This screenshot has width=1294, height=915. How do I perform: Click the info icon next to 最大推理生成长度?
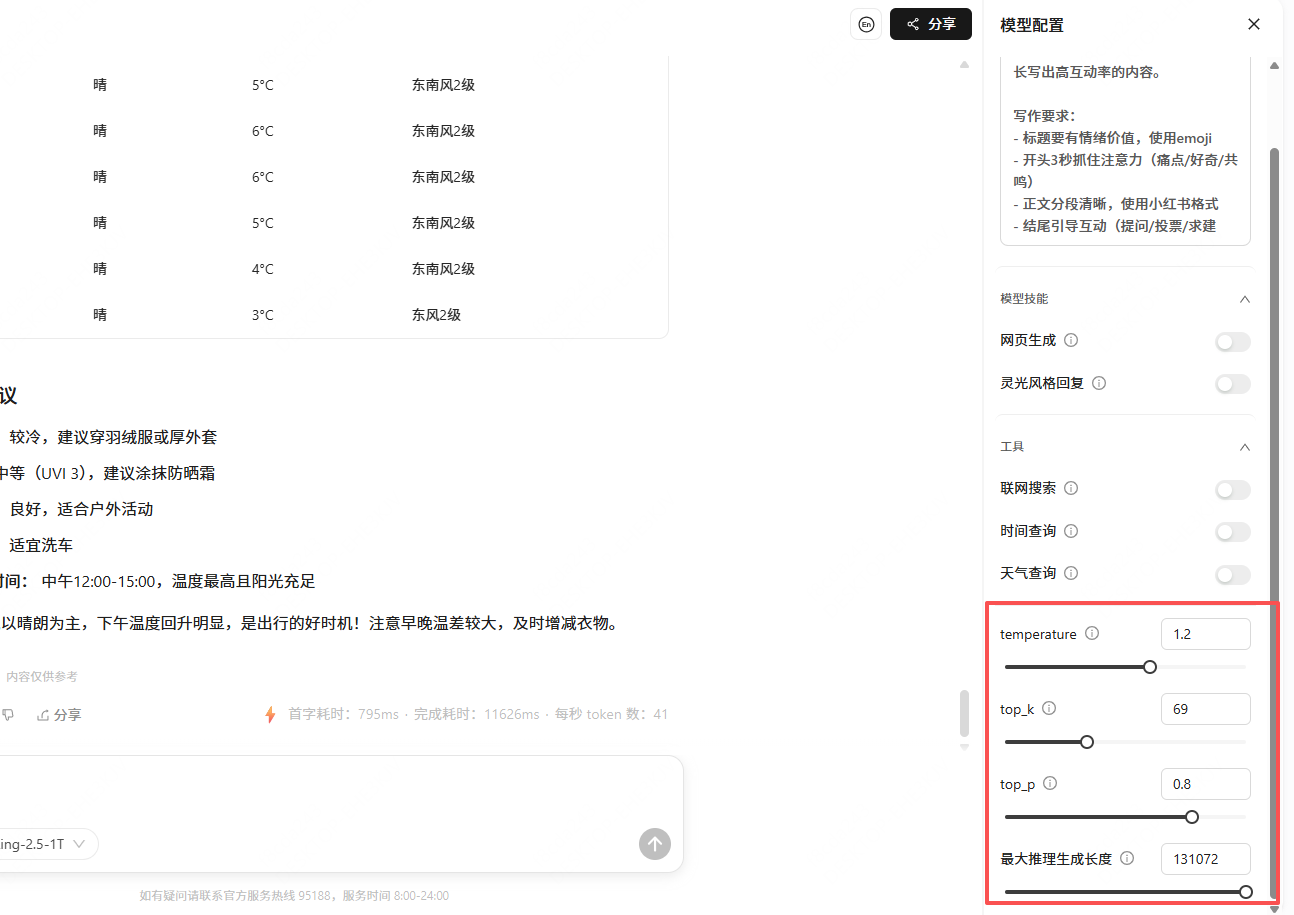tap(1129, 858)
